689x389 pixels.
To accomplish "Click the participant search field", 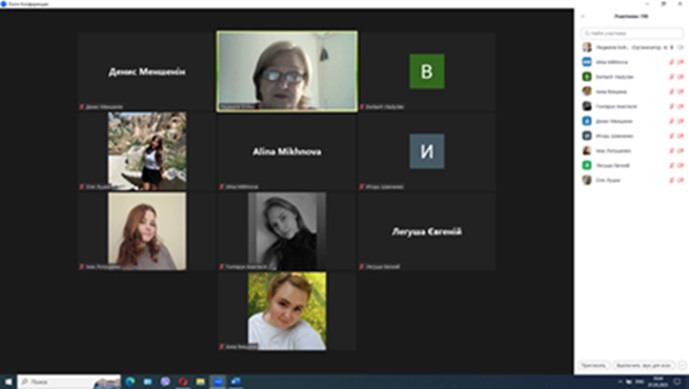I will click(x=631, y=33).
